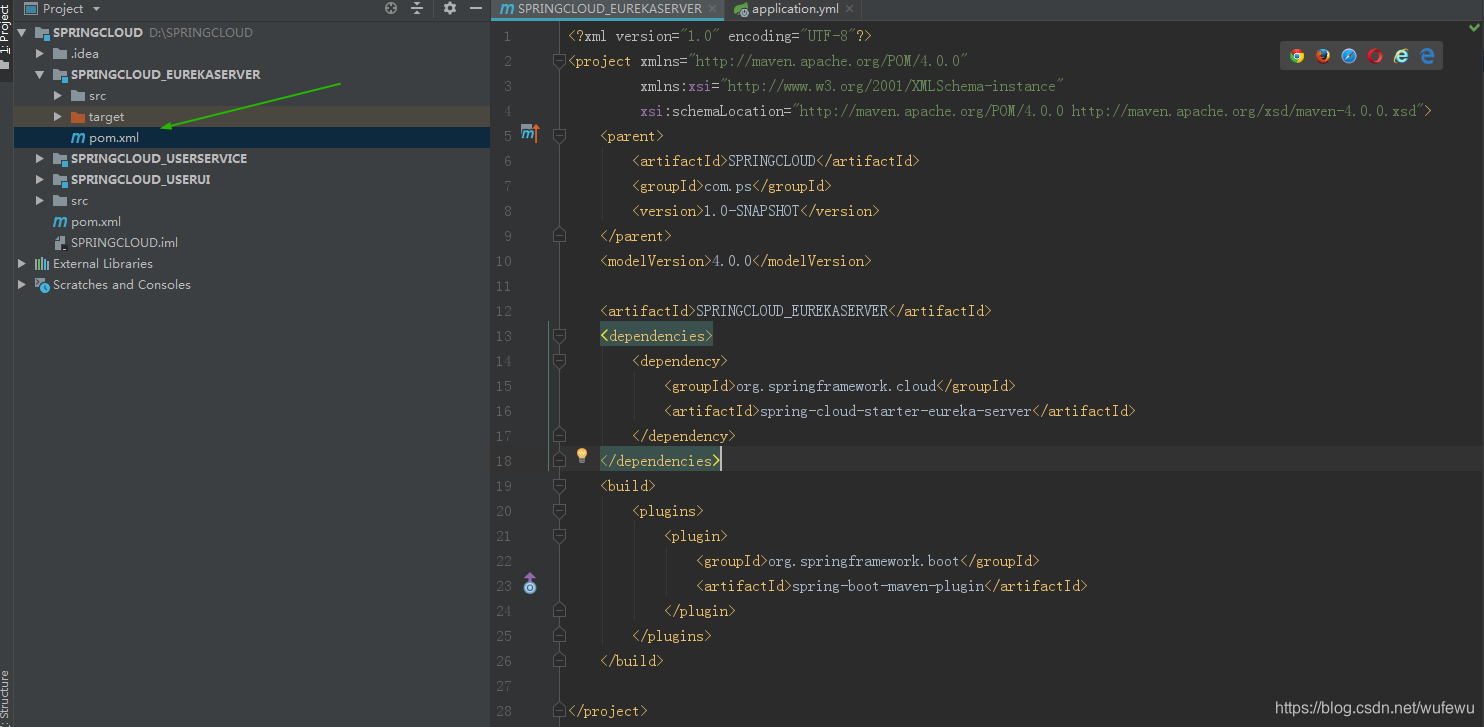The height and width of the screenshot is (727, 1484).
Task: Click the light bulb intention icon
Action: pyautogui.click(x=582, y=456)
